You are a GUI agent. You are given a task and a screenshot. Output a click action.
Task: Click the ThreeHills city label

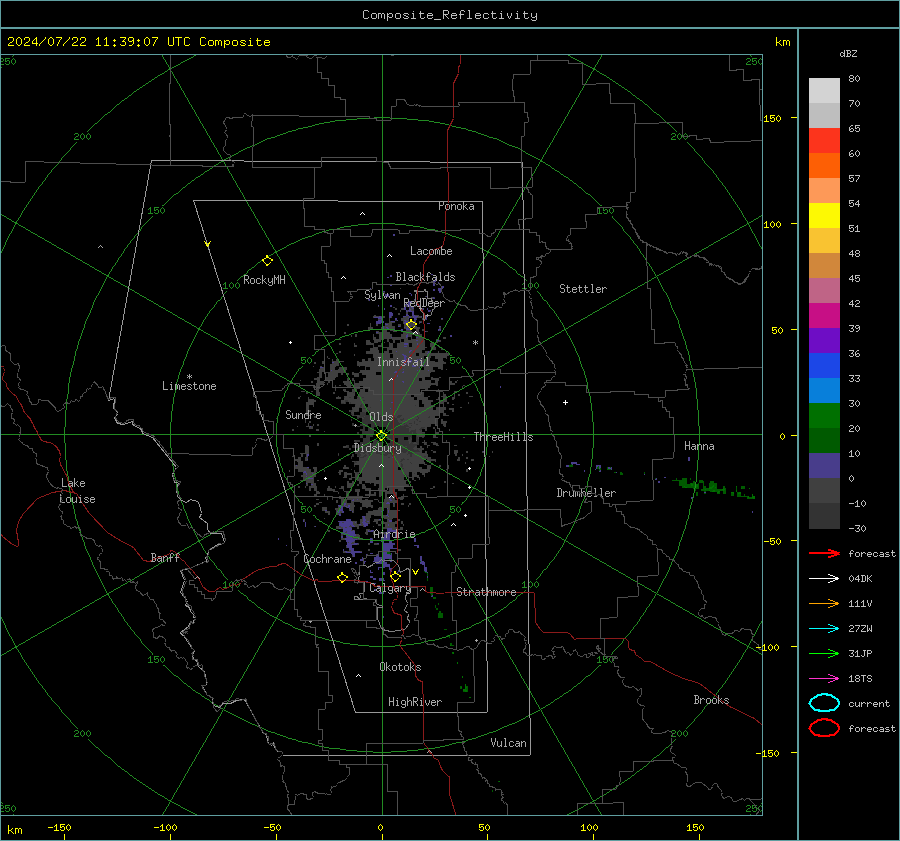503,437
